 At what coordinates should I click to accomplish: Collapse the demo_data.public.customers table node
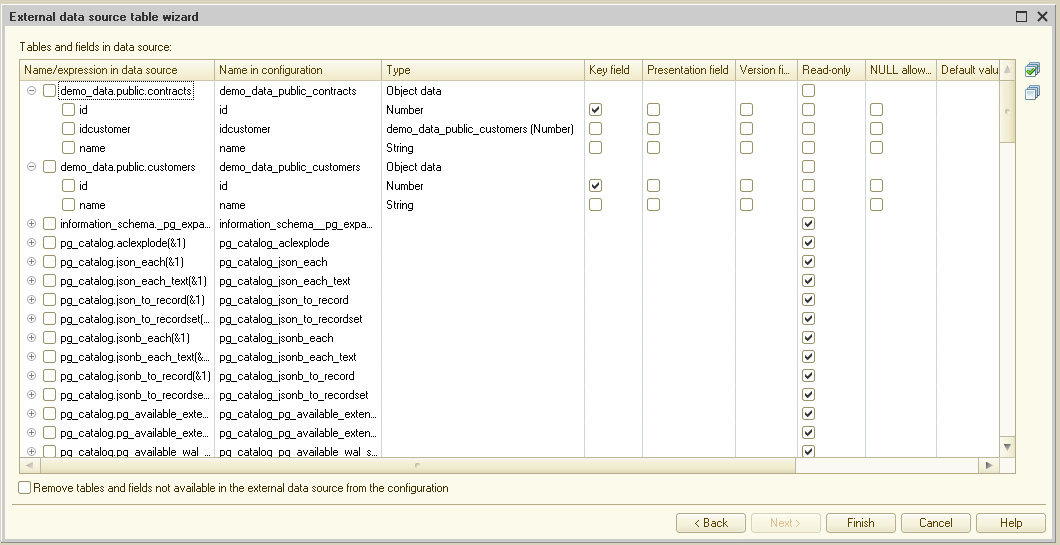tap(31, 167)
